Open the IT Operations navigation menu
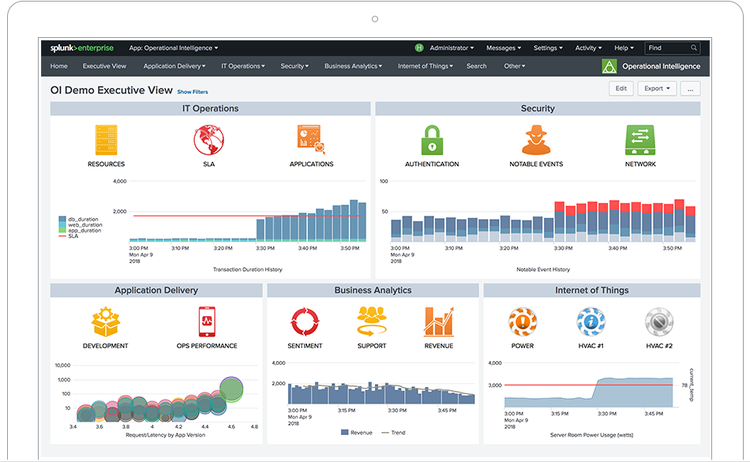 tap(243, 66)
